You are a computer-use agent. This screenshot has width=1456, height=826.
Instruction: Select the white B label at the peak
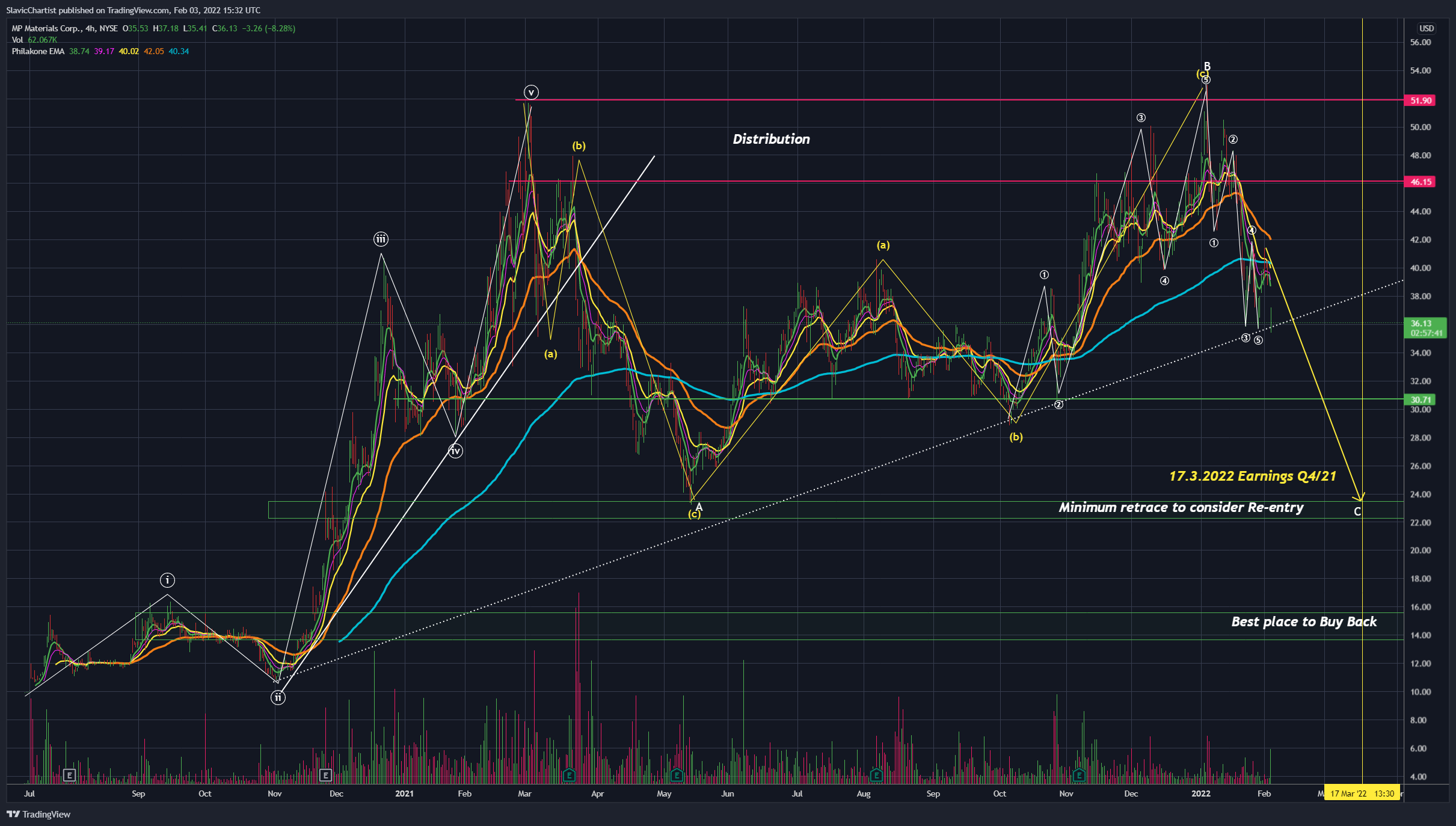point(1207,66)
